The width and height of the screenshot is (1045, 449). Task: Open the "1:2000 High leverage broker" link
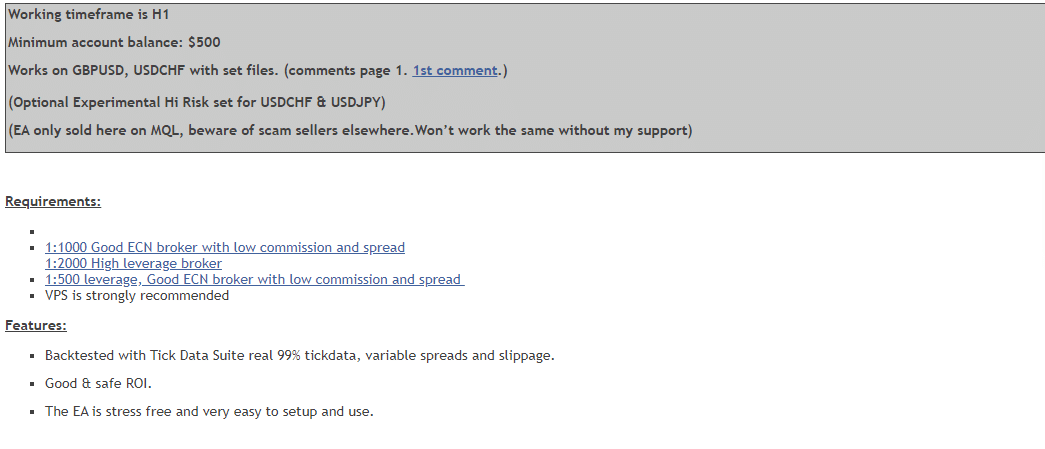tap(133, 263)
